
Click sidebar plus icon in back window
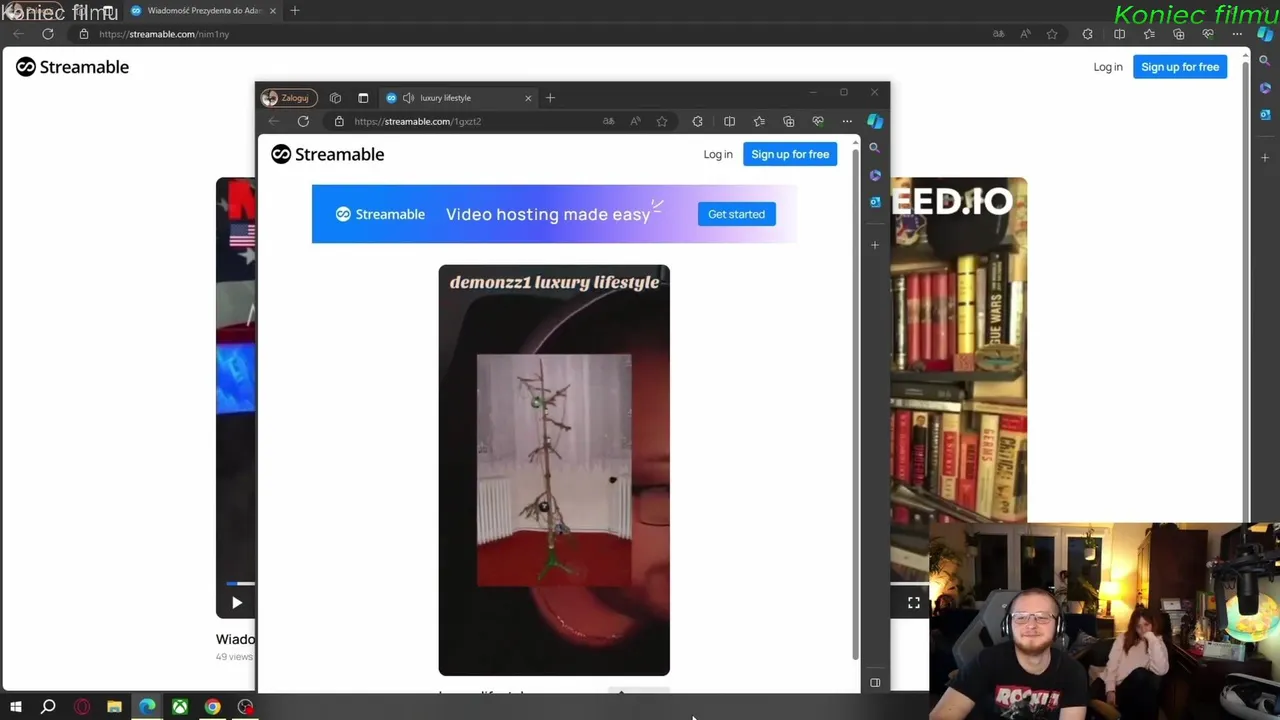(x=1265, y=158)
